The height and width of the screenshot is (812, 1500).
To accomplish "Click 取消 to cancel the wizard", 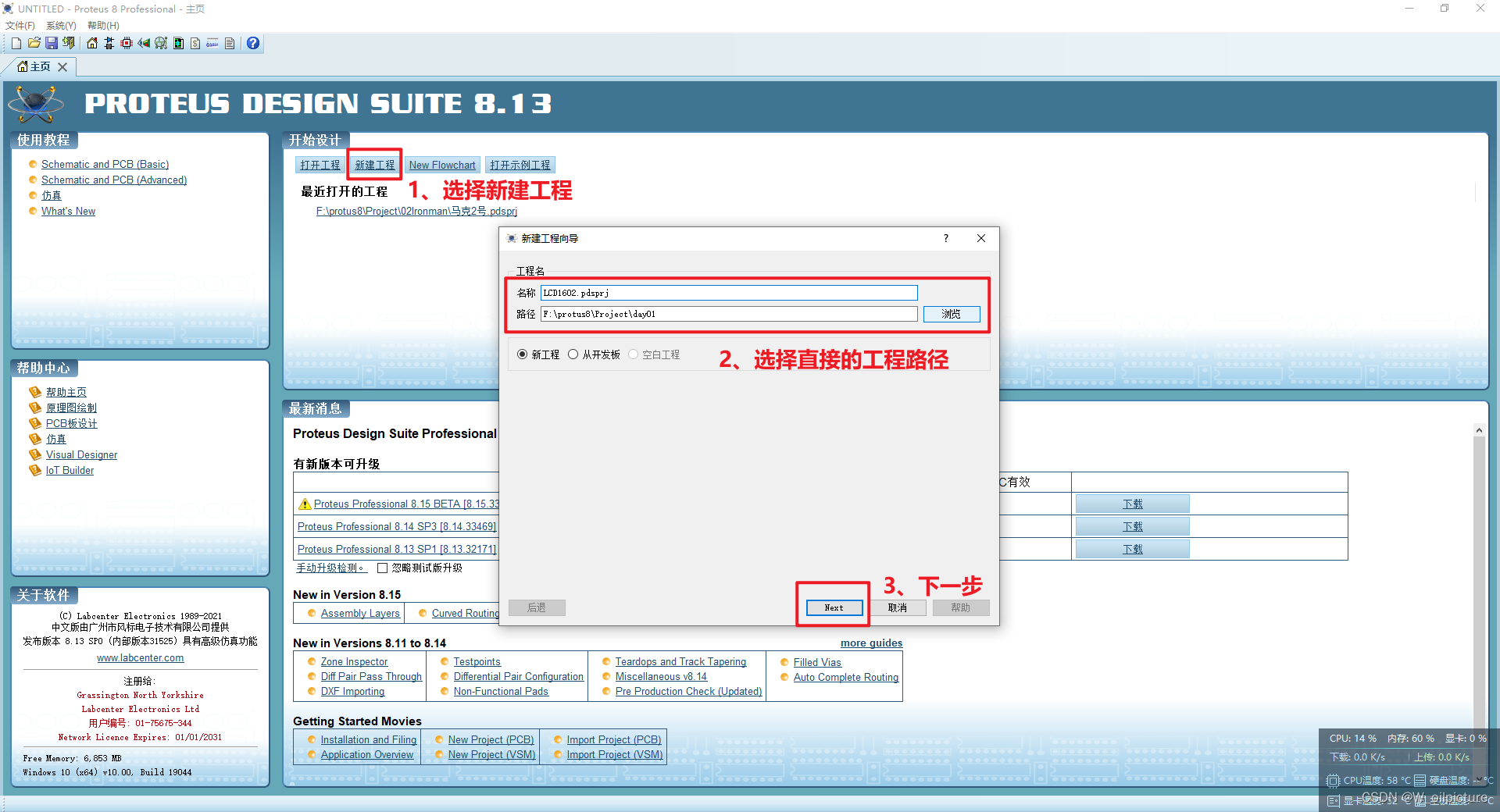I will click(898, 607).
